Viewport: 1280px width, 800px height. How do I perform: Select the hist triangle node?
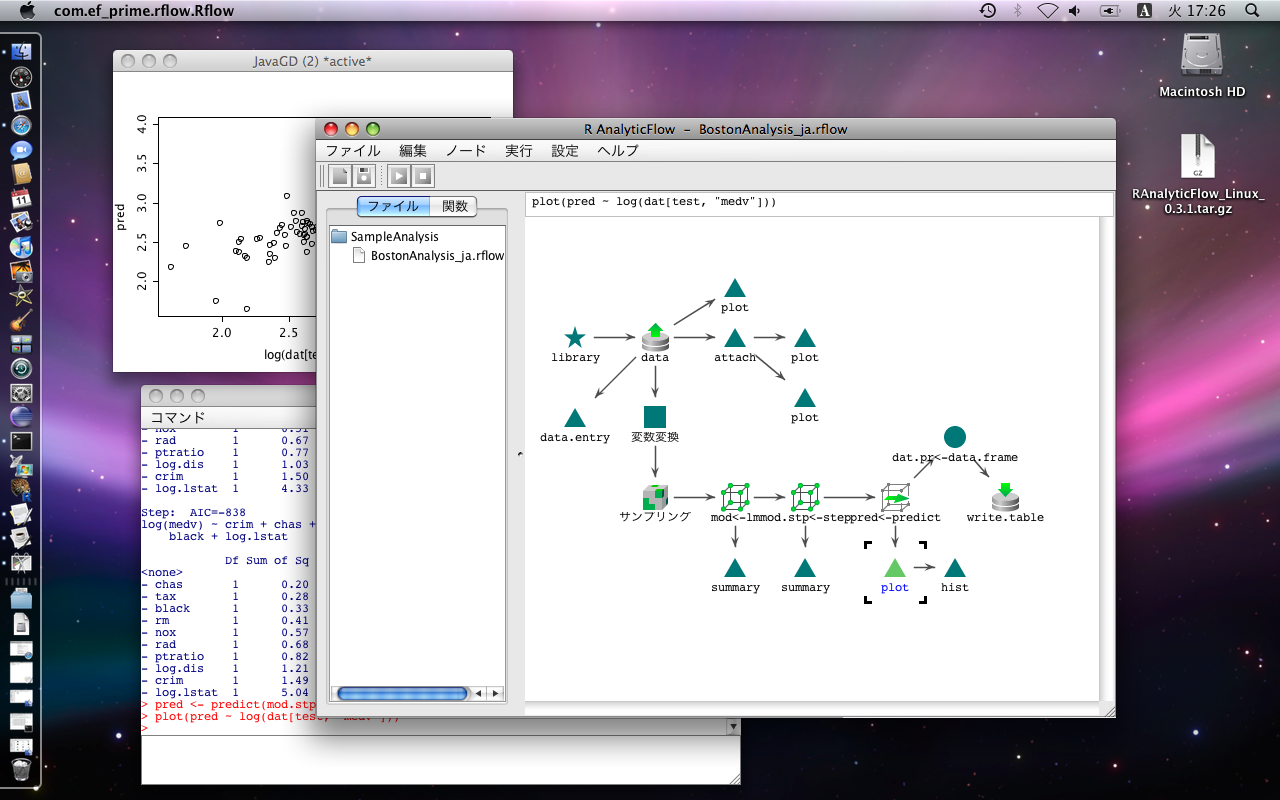(955, 568)
